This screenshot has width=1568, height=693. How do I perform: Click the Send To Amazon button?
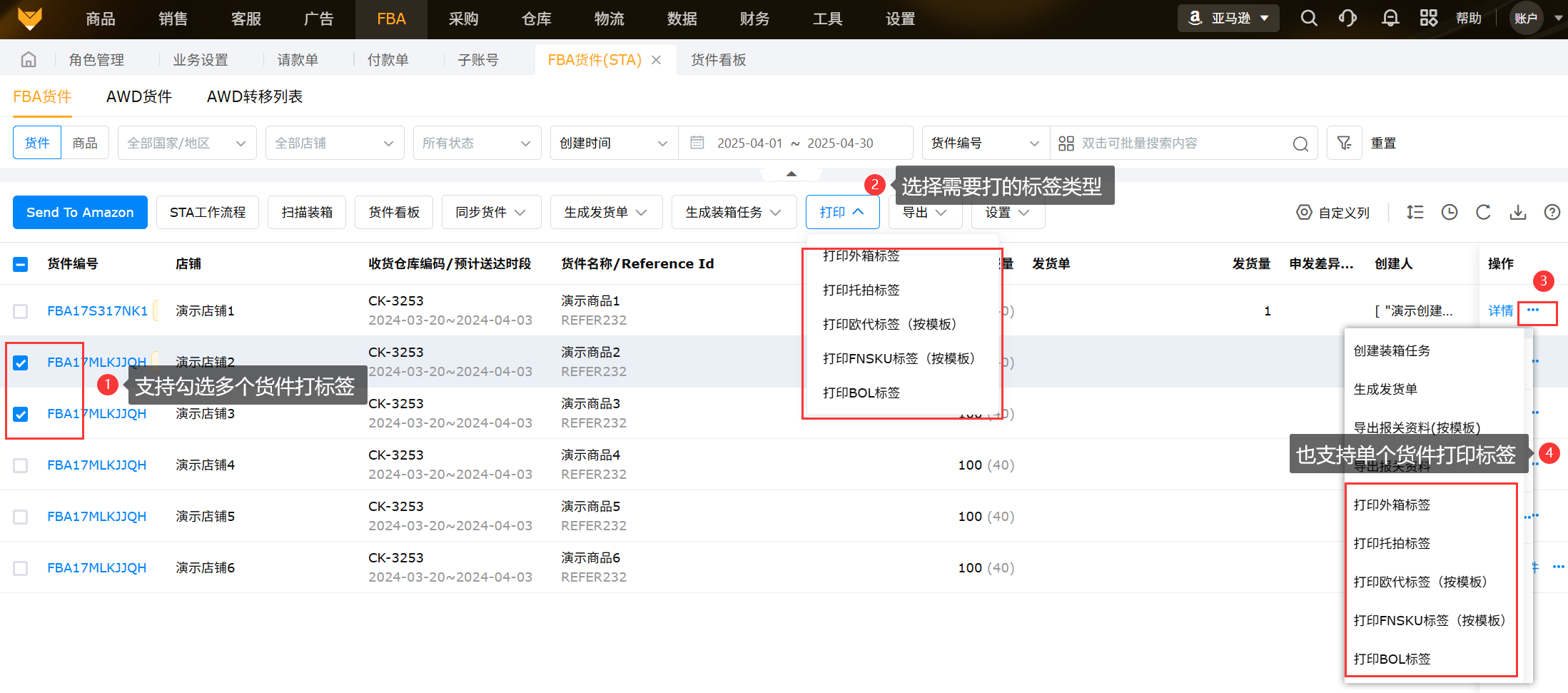(x=80, y=213)
